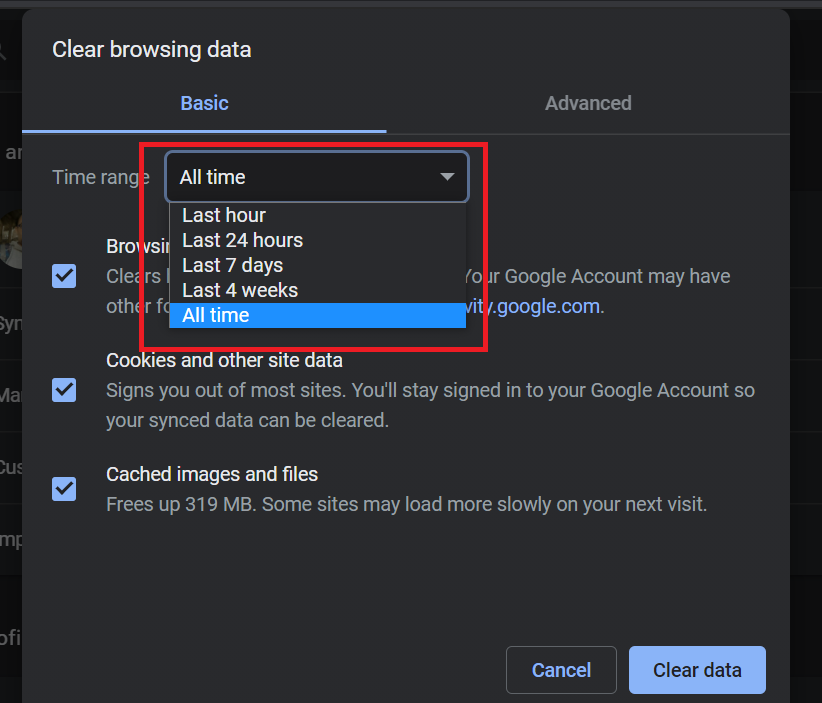Screen dimensions: 822x703
Task: Select the Basic tab
Action: click(204, 103)
